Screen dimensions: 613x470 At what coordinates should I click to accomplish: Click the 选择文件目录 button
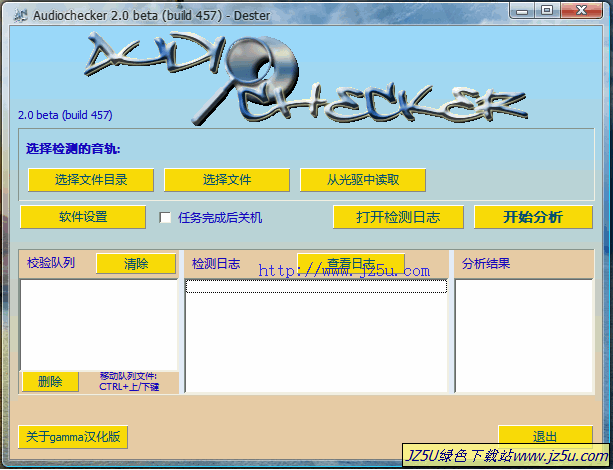(x=91, y=180)
